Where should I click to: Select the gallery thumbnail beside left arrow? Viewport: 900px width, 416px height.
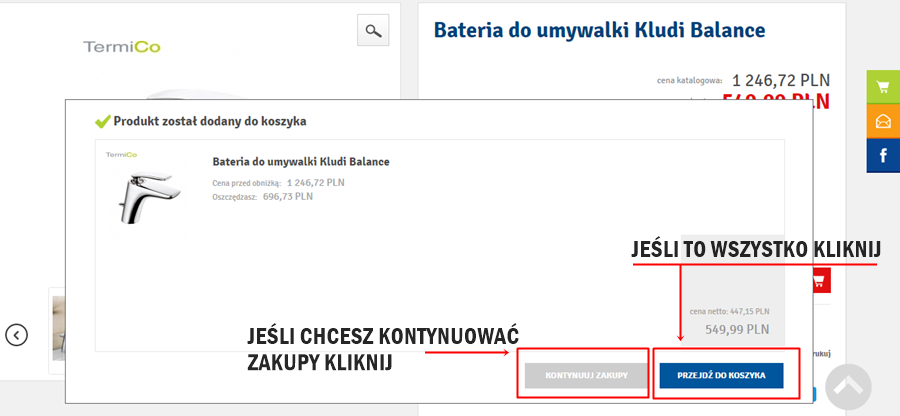click(x=57, y=320)
